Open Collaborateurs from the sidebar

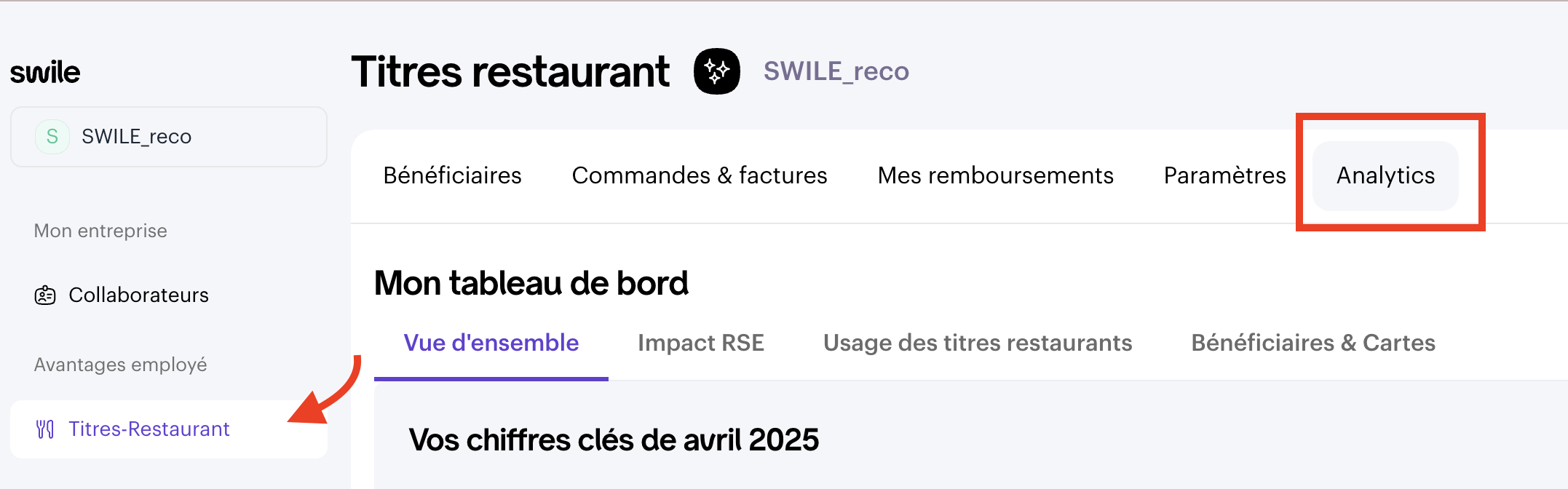[x=138, y=295]
